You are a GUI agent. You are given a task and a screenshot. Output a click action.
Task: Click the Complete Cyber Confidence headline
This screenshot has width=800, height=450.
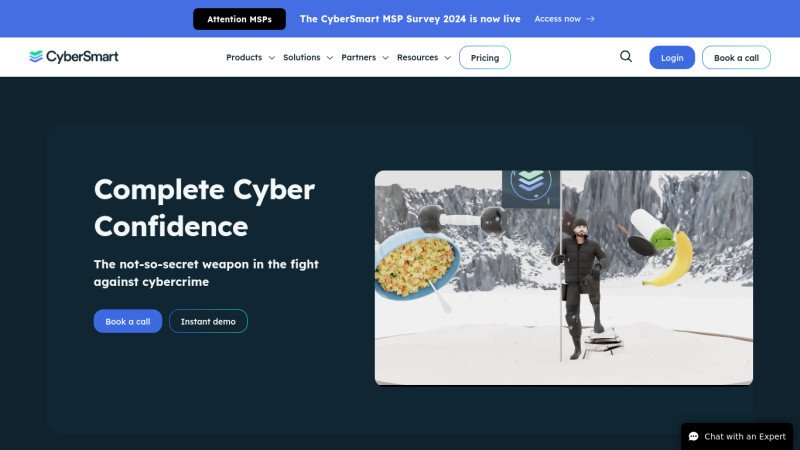pos(204,207)
